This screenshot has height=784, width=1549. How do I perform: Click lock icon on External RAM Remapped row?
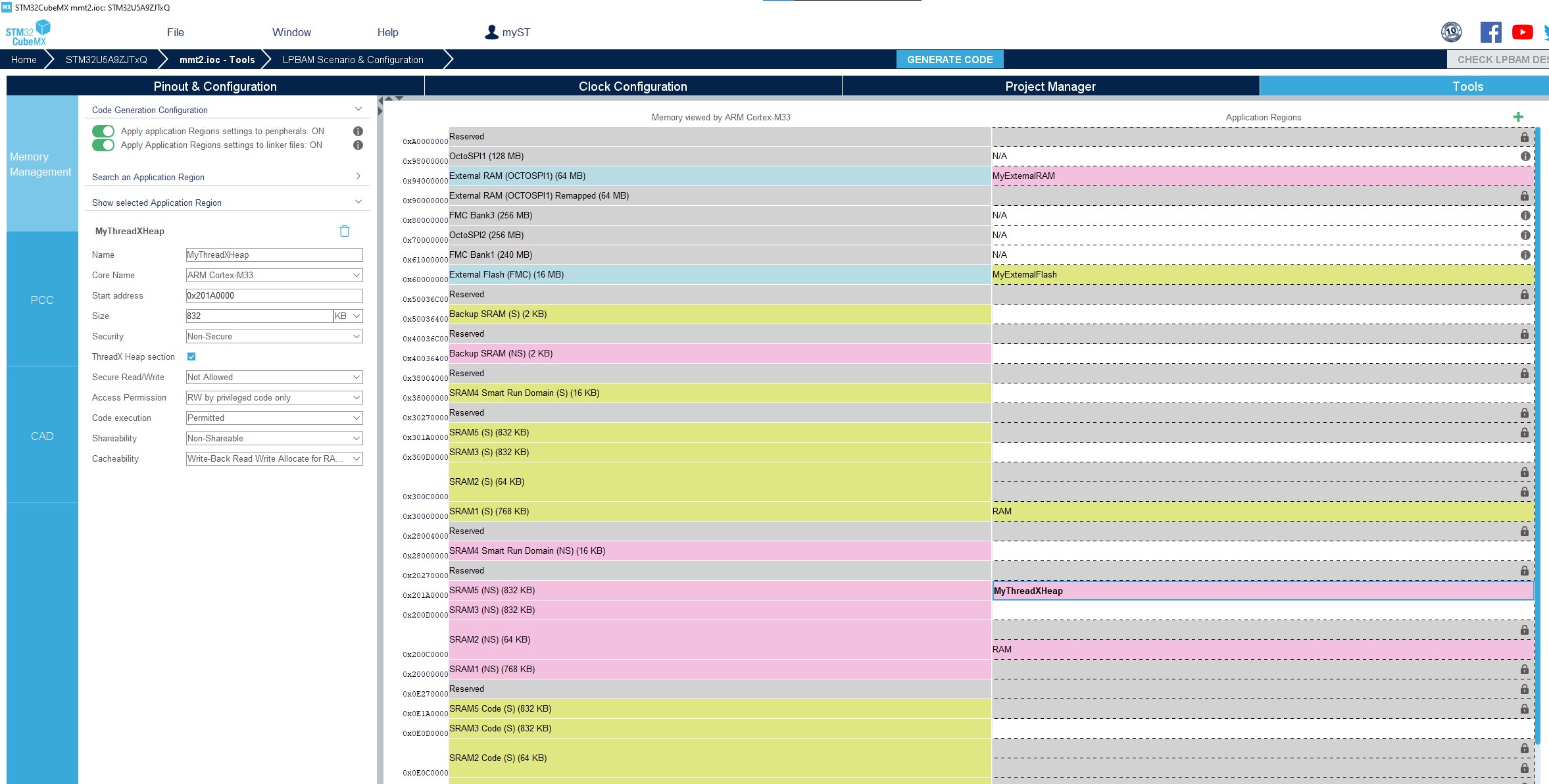click(1525, 195)
